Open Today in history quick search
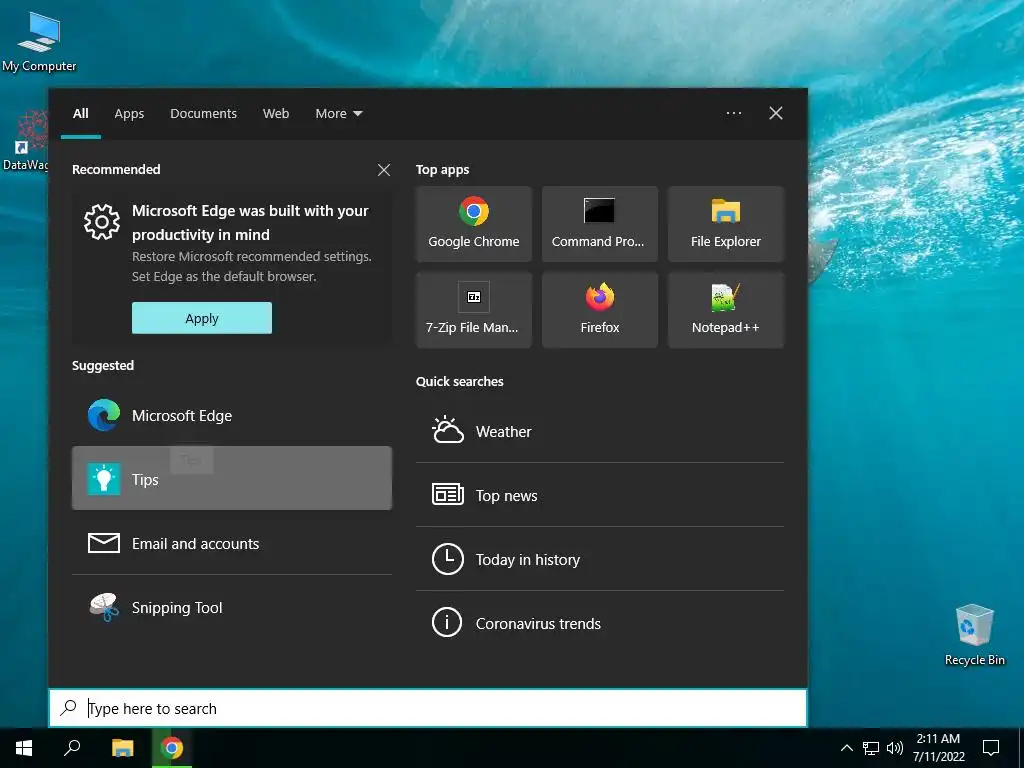Image resolution: width=1024 pixels, height=768 pixels. [x=600, y=559]
